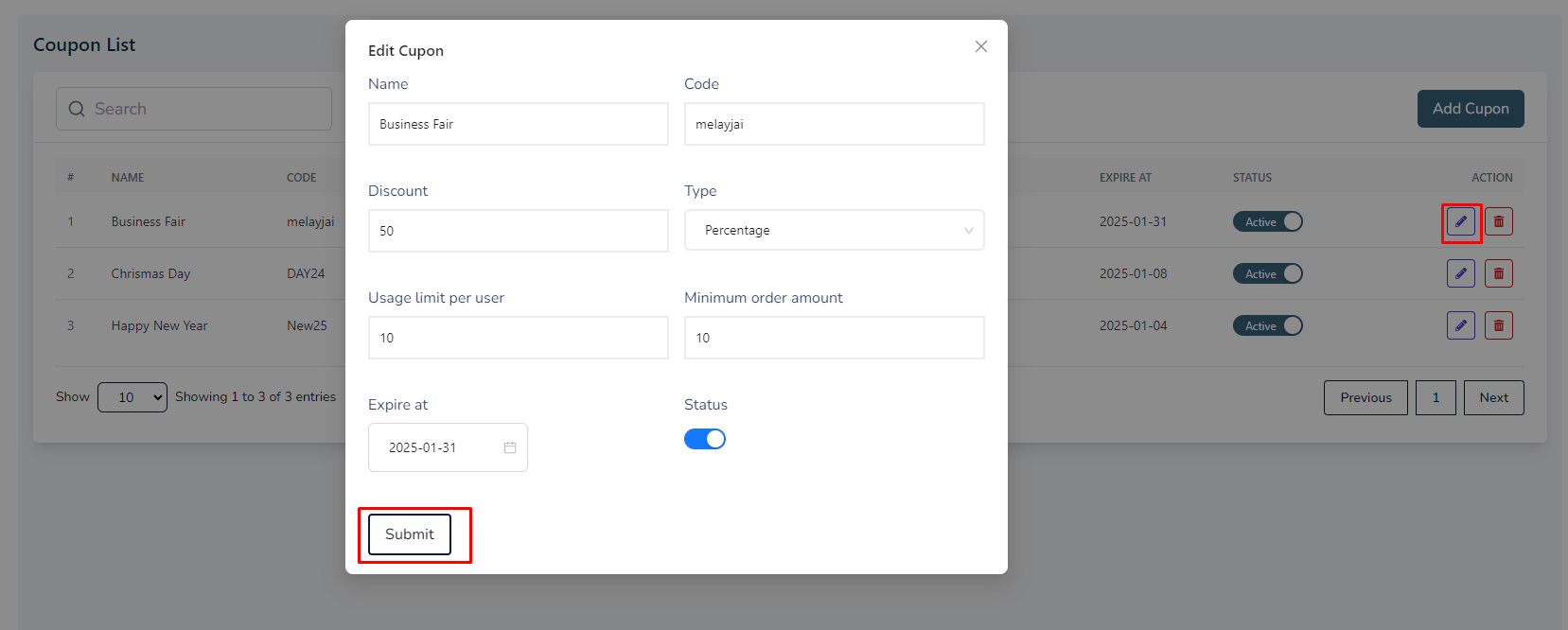The height and width of the screenshot is (630, 1568).
Task: Open calendar icon in Expire at field
Action: pos(510,447)
